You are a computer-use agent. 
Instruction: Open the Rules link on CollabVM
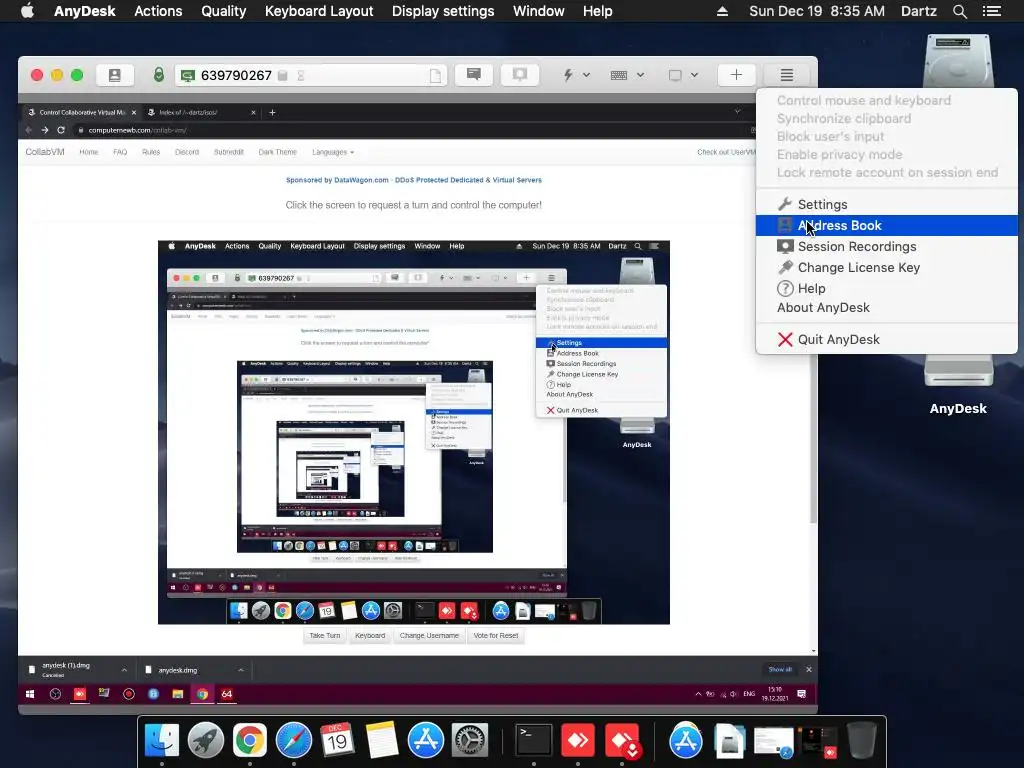click(x=151, y=152)
